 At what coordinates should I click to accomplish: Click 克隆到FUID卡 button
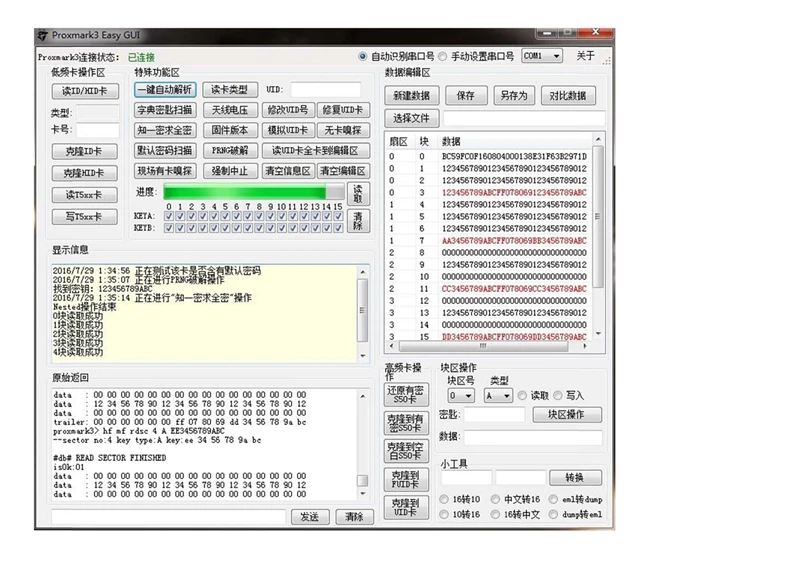click(406, 479)
